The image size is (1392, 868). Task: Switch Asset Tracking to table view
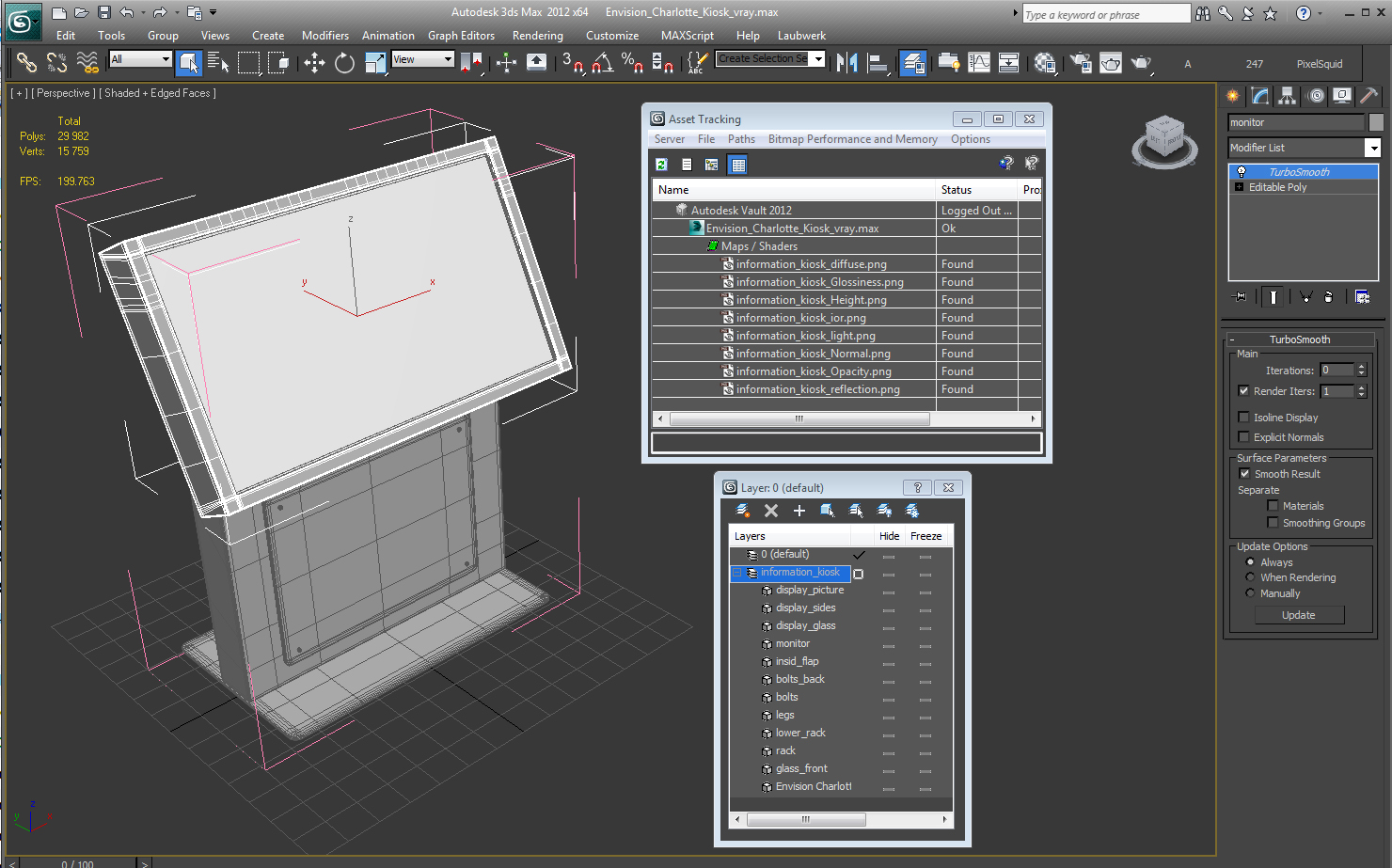point(738,165)
